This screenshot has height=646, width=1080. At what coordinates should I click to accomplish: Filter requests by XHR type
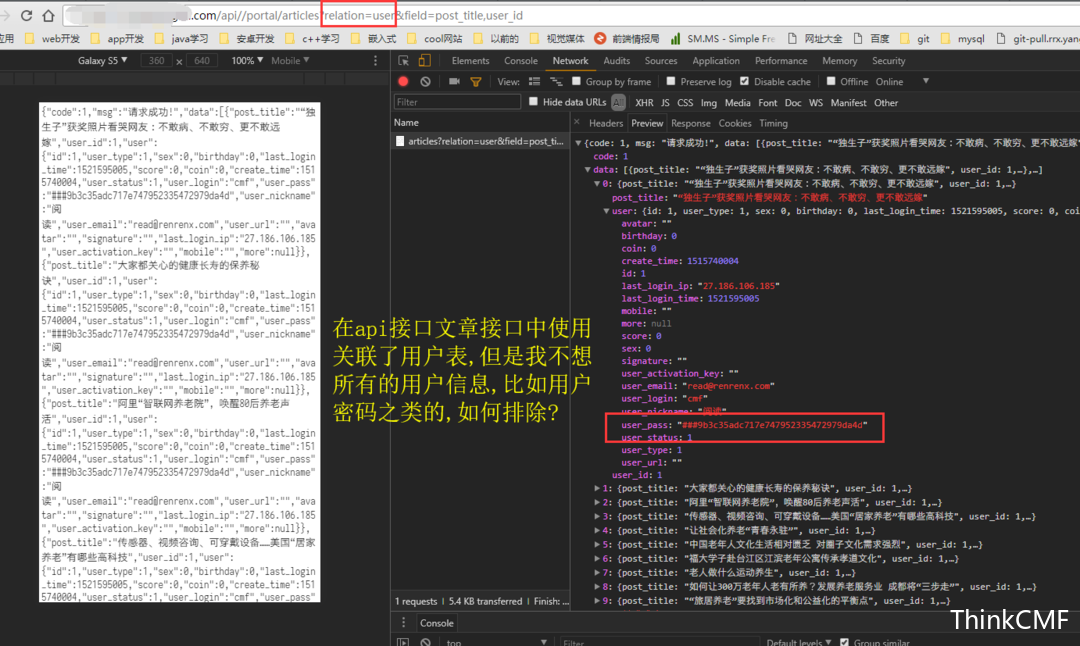pos(644,103)
